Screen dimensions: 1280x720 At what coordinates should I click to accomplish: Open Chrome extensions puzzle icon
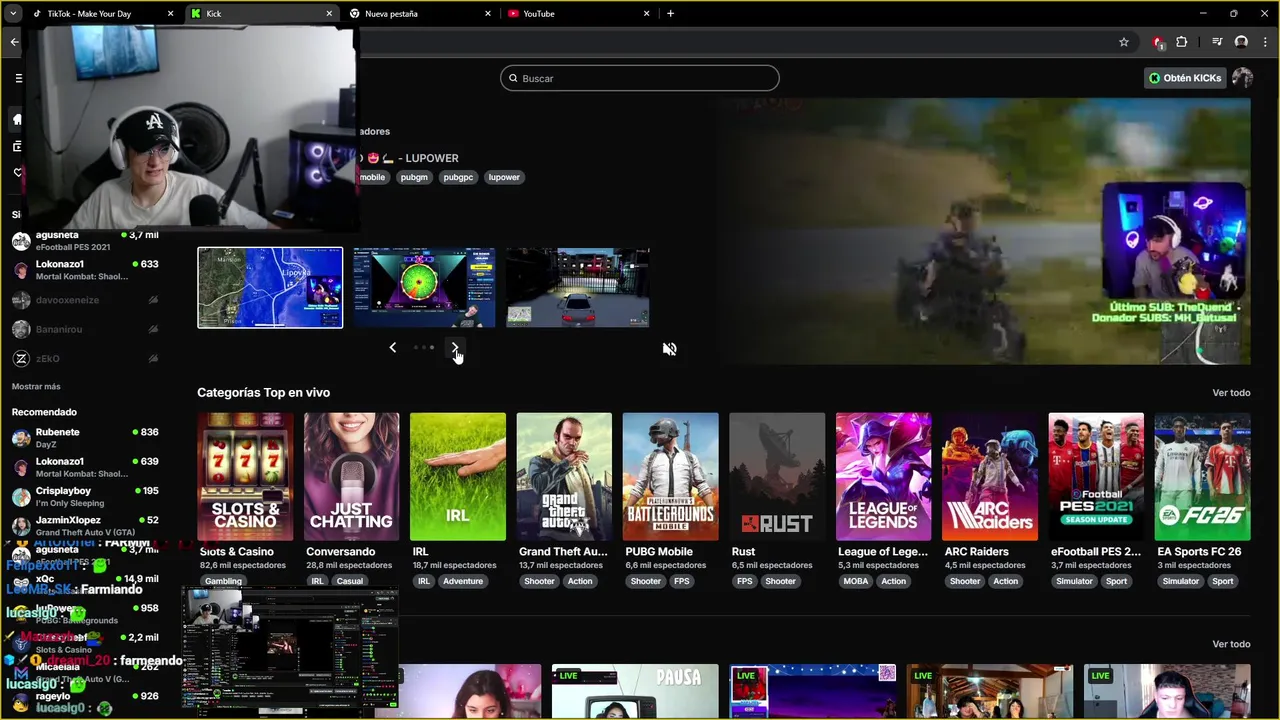pyautogui.click(x=1182, y=42)
